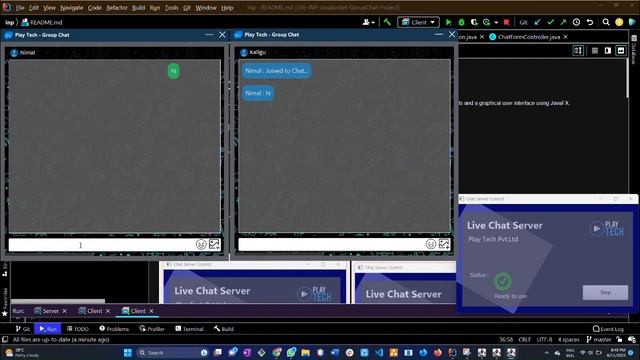Click Git label in main toolbar
The width and height of the screenshot is (640, 360).
pyautogui.click(x=523, y=22)
